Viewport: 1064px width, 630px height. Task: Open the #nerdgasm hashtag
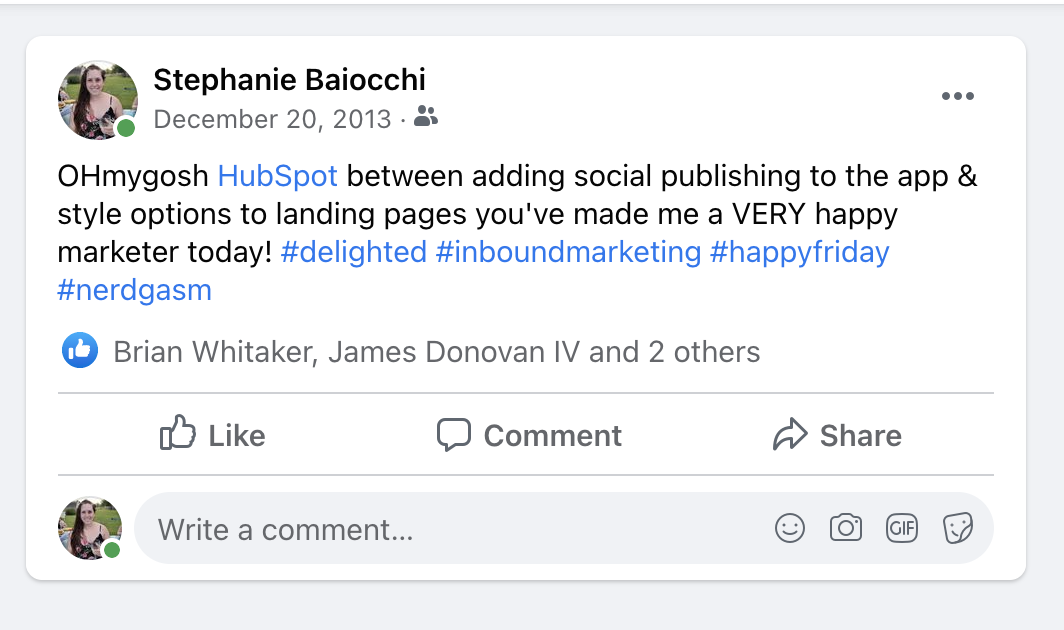134,291
